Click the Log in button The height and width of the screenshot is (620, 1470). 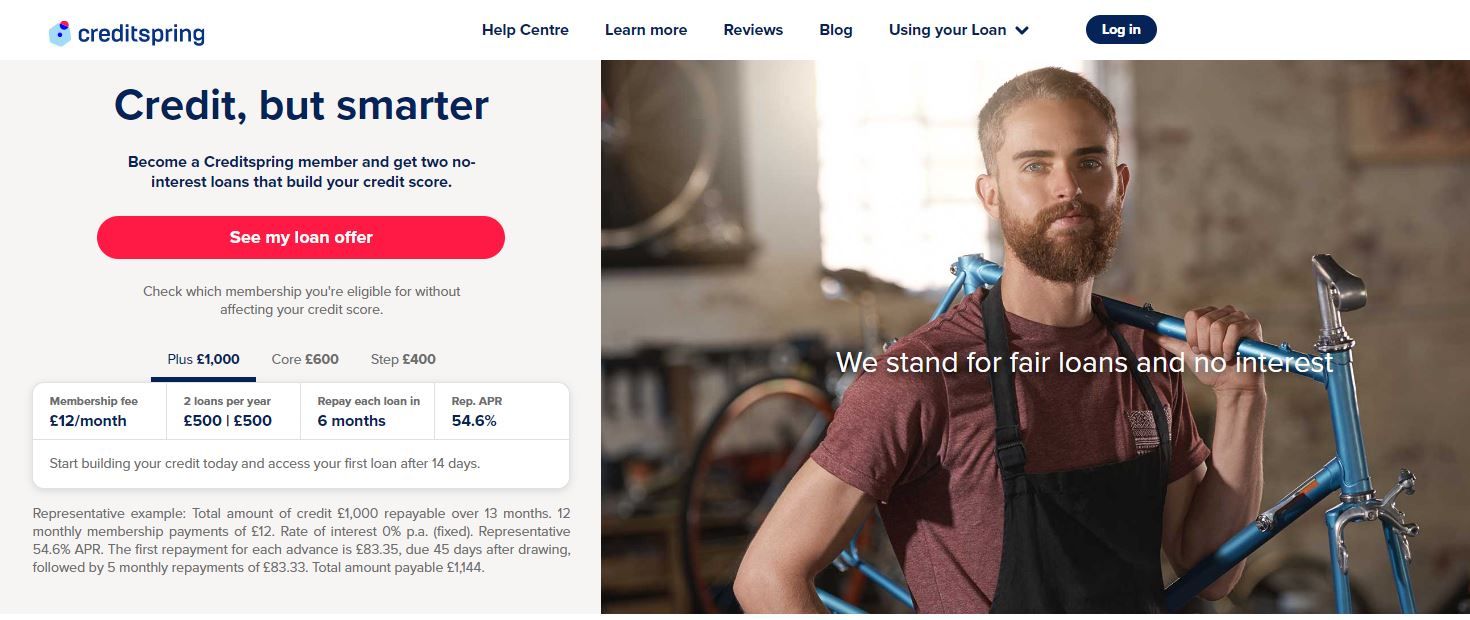(x=1121, y=30)
